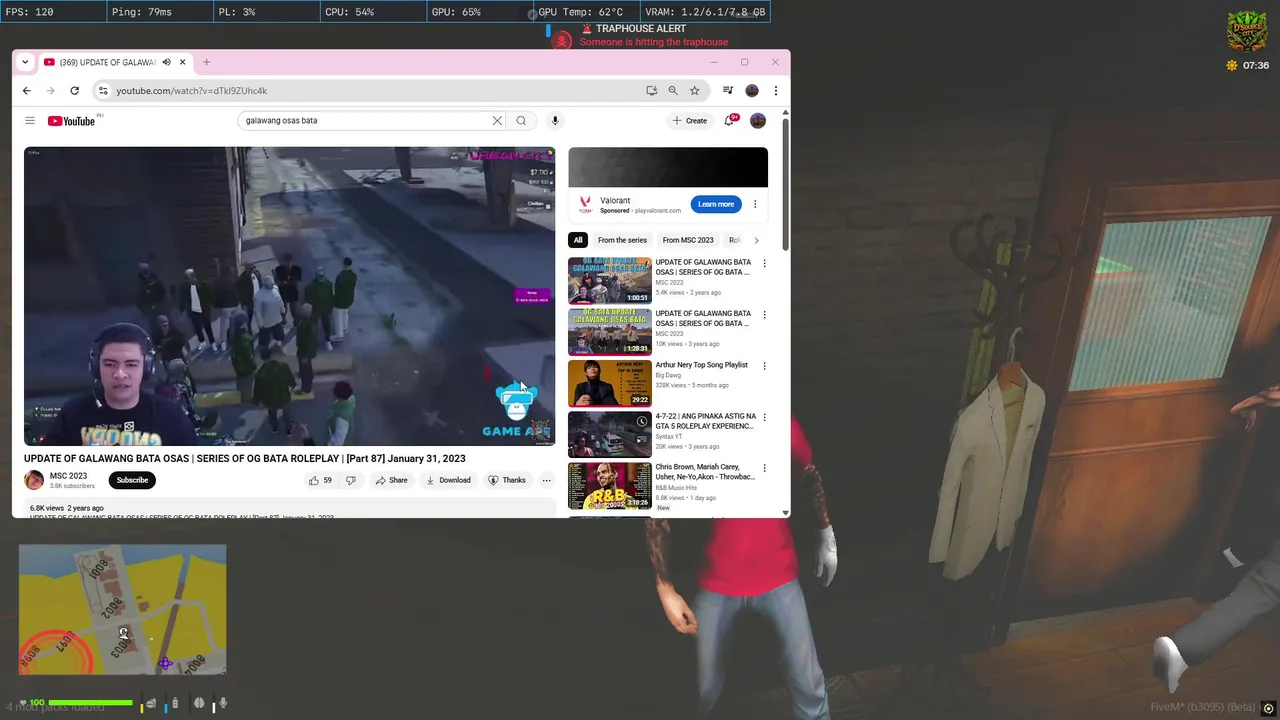The height and width of the screenshot is (720, 1280).
Task: Click the Download button
Action: (x=448, y=480)
